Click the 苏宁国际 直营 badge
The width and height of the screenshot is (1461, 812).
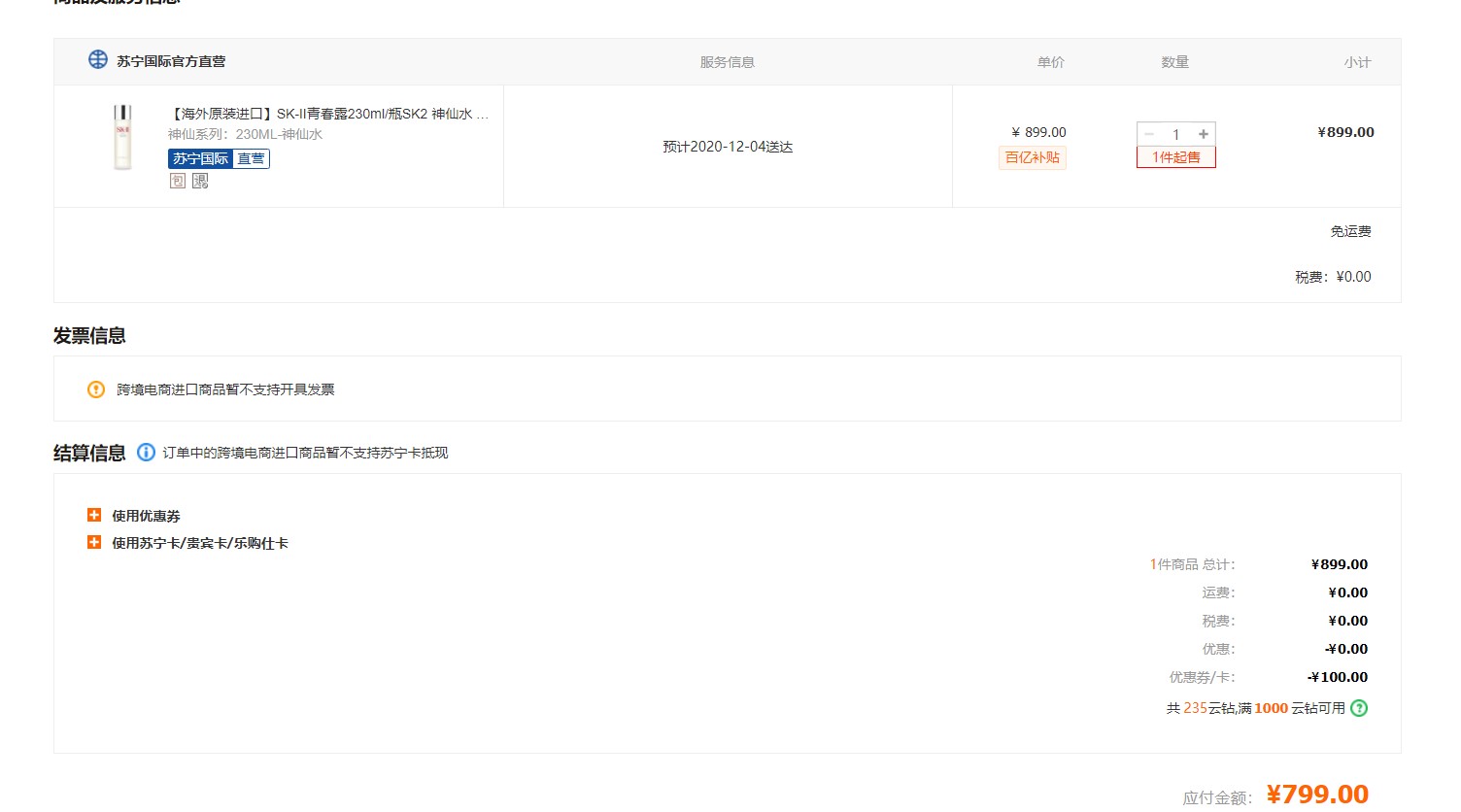pyautogui.click(x=220, y=158)
